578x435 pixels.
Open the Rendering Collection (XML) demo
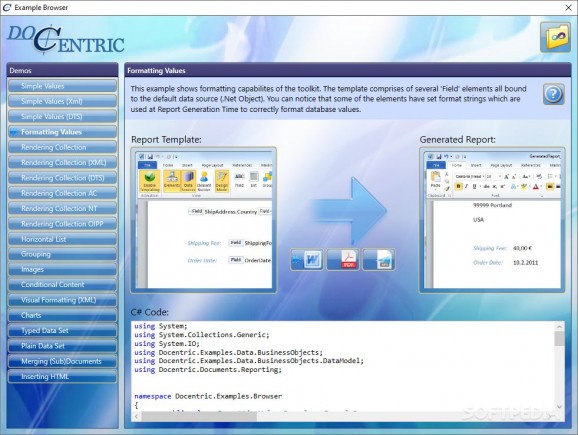[62, 163]
